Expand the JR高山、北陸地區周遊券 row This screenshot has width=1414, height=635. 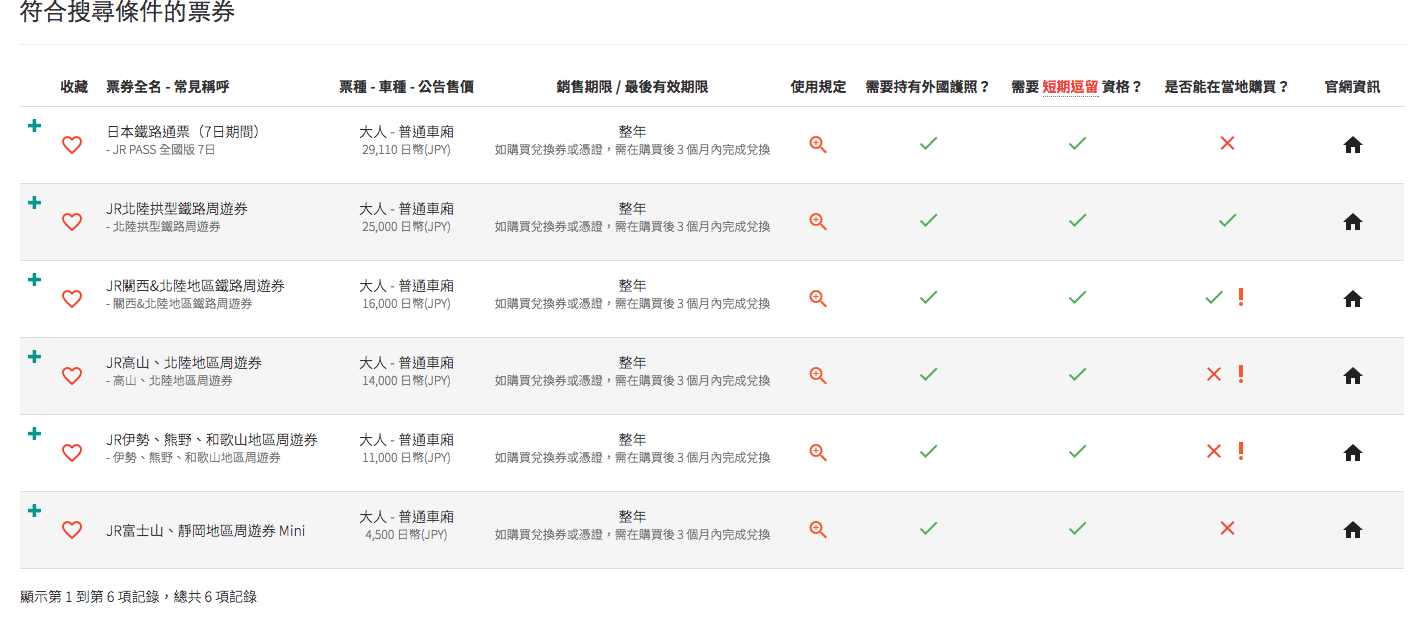34,357
